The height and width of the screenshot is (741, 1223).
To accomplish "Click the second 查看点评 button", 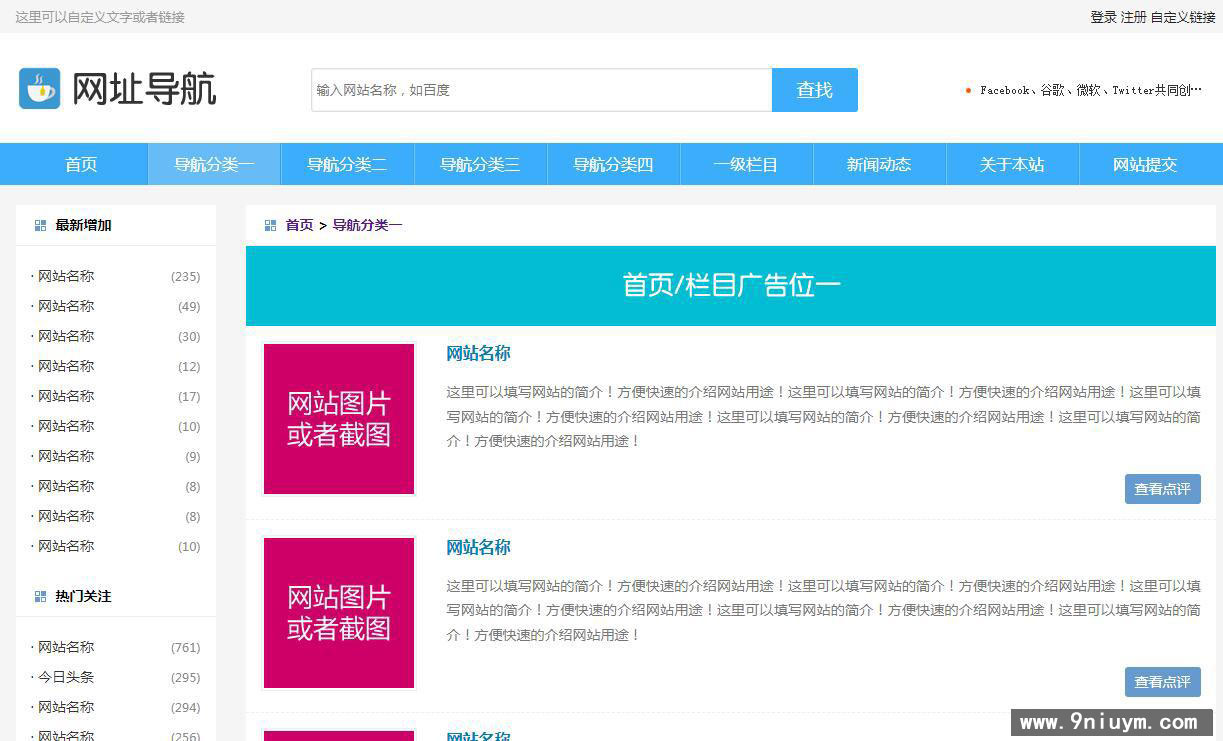I will [1162, 682].
